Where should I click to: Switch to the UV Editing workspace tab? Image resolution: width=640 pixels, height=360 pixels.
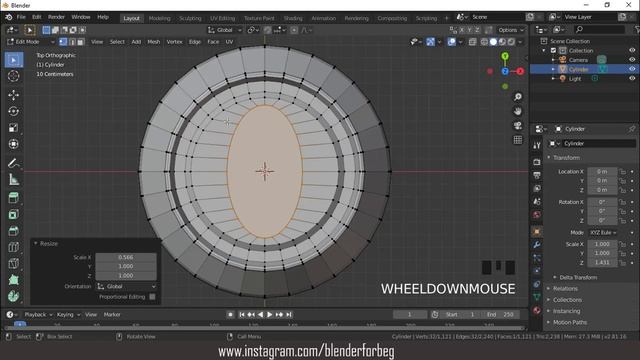pos(222,18)
